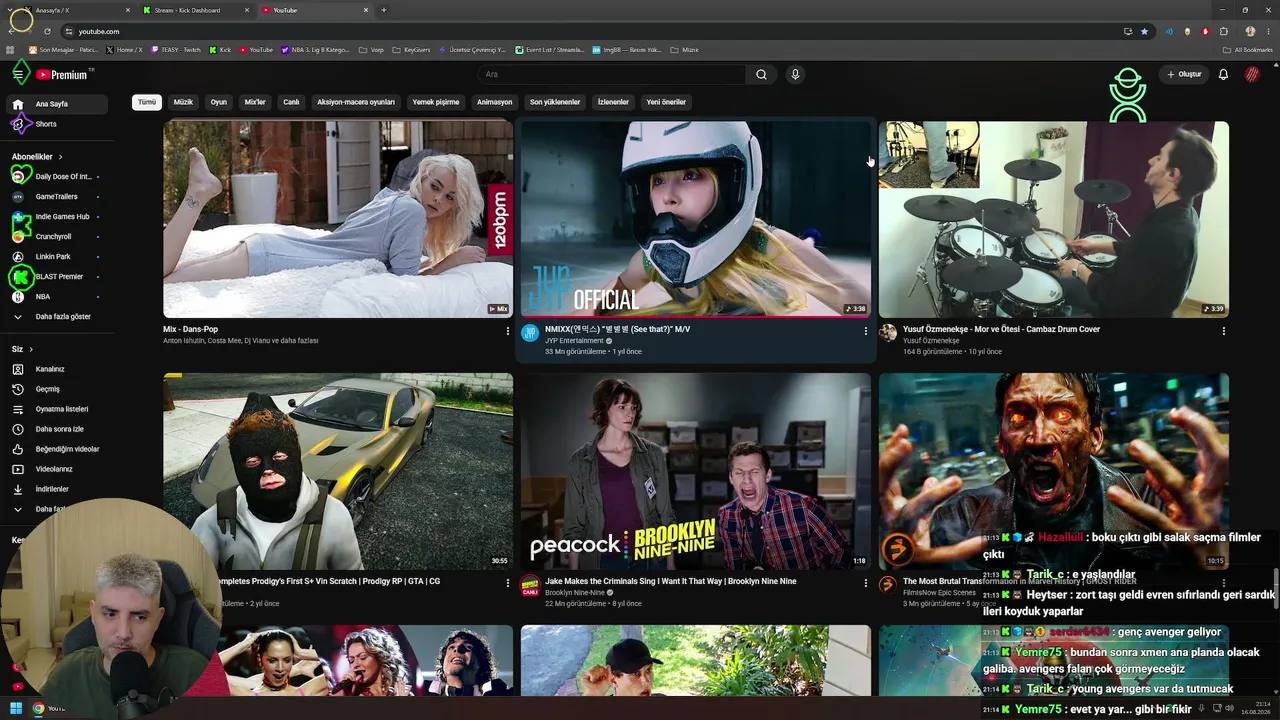The height and width of the screenshot is (720, 1280).
Task: Open Yusuf Özmenekşe channel avatar
Action: click(x=887, y=333)
